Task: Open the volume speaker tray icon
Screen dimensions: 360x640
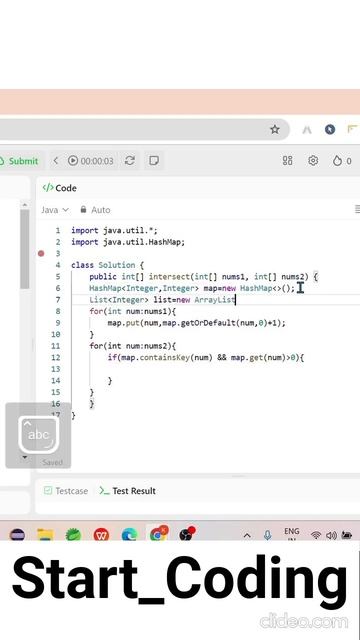Action: pos(331,536)
